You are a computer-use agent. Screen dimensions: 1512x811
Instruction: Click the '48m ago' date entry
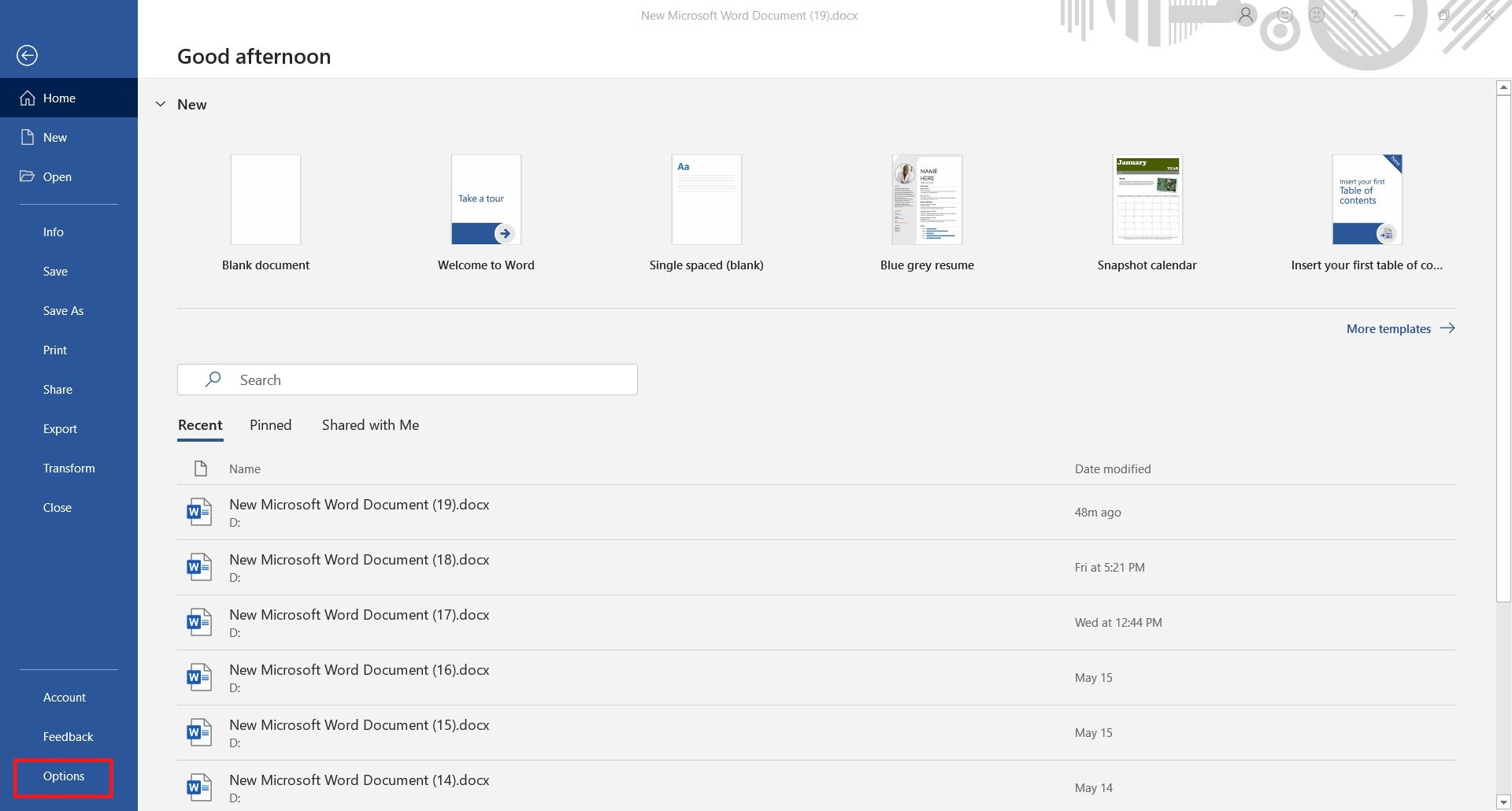coord(1098,512)
